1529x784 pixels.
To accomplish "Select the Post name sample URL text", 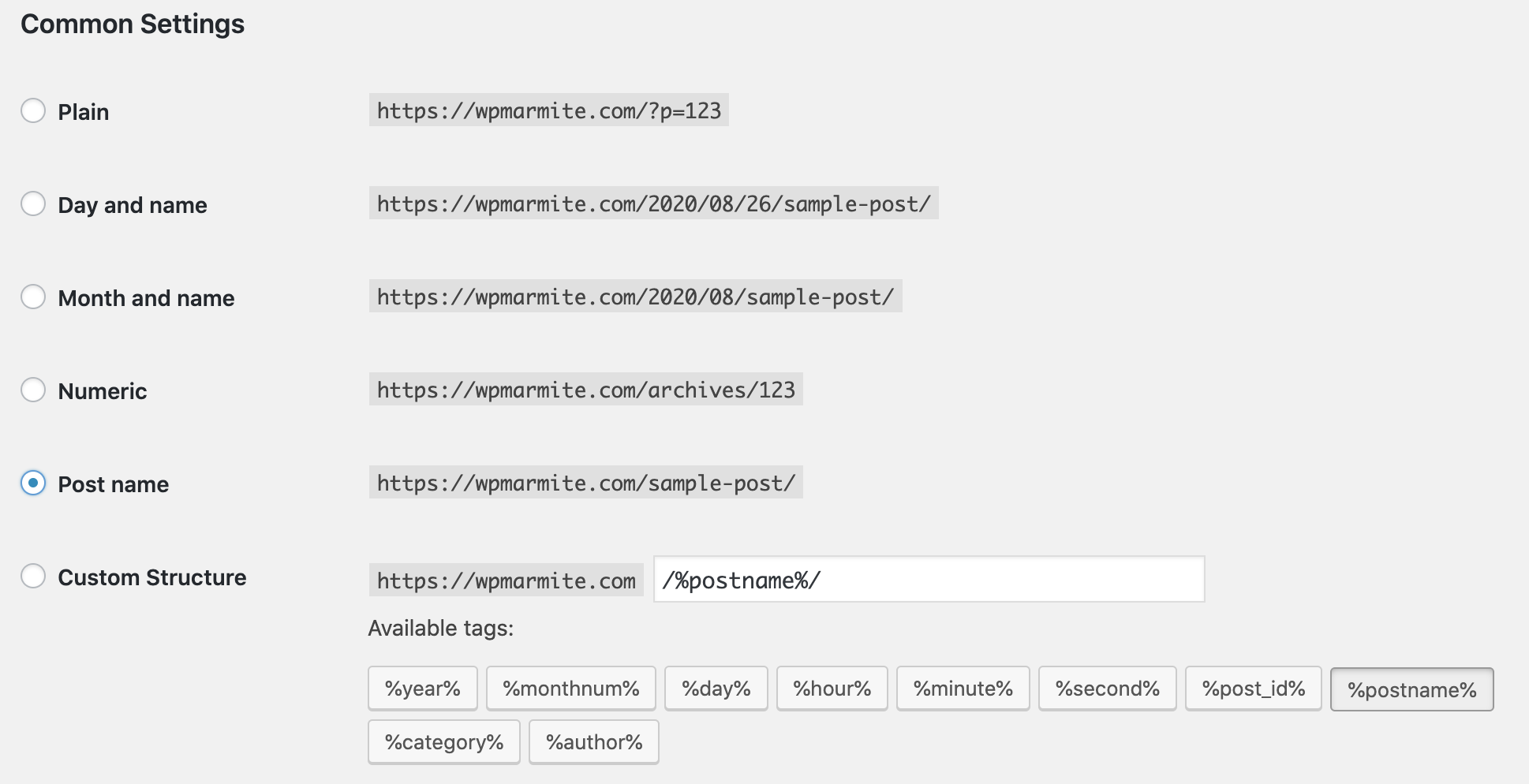I will tap(585, 483).
